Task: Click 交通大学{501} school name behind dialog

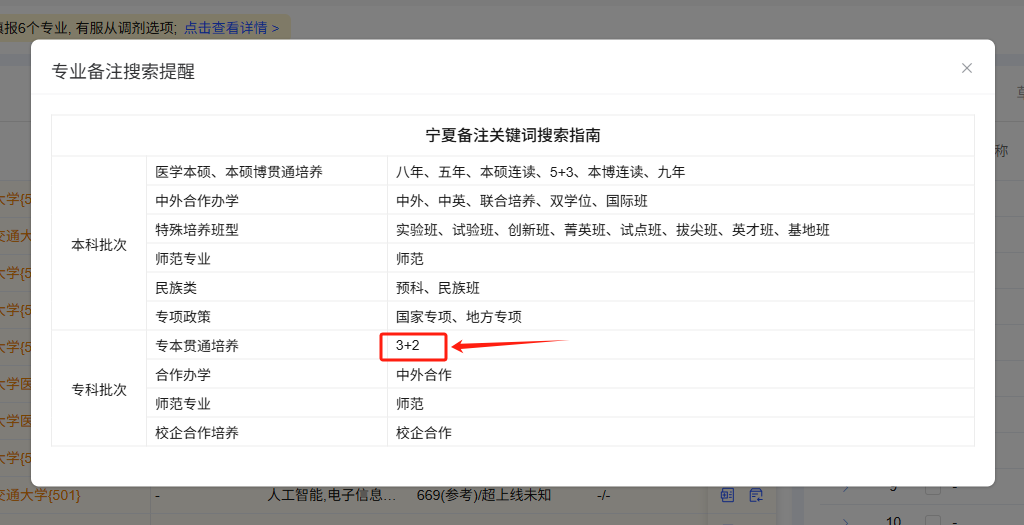Action: point(40,496)
